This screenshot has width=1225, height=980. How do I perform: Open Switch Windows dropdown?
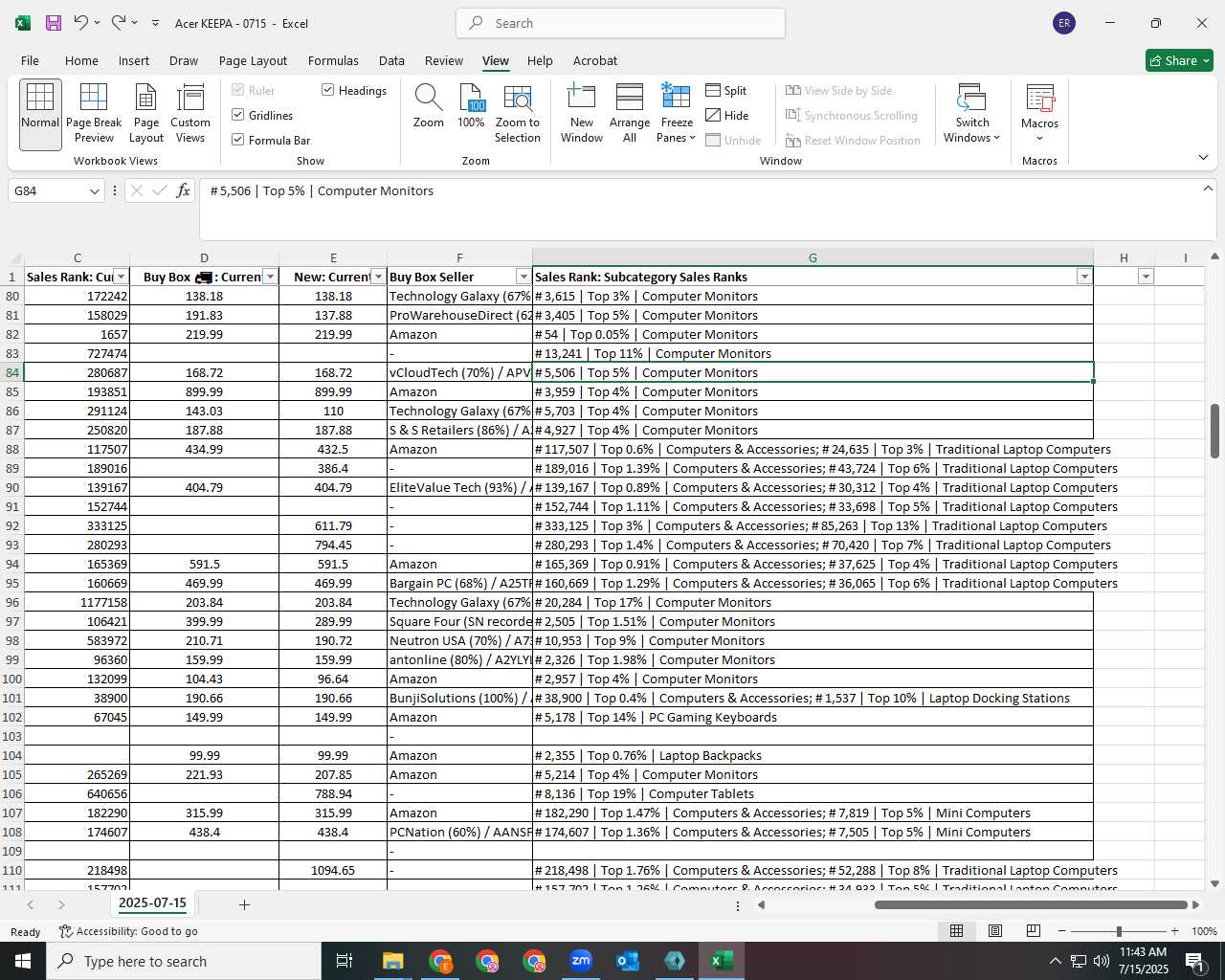(971, 114)
